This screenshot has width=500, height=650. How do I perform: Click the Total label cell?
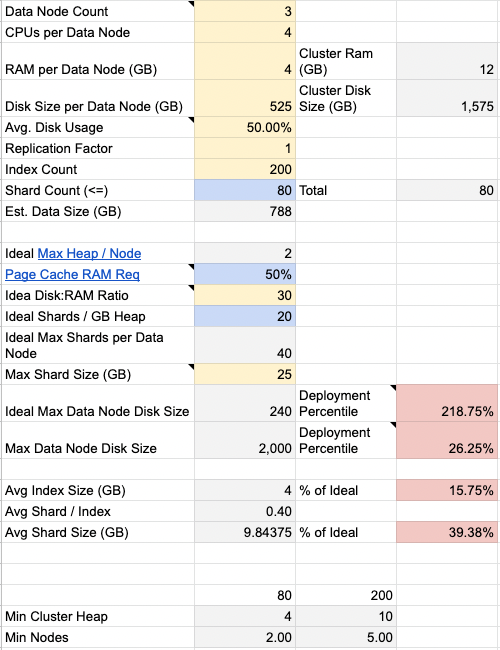coord(346,190)
